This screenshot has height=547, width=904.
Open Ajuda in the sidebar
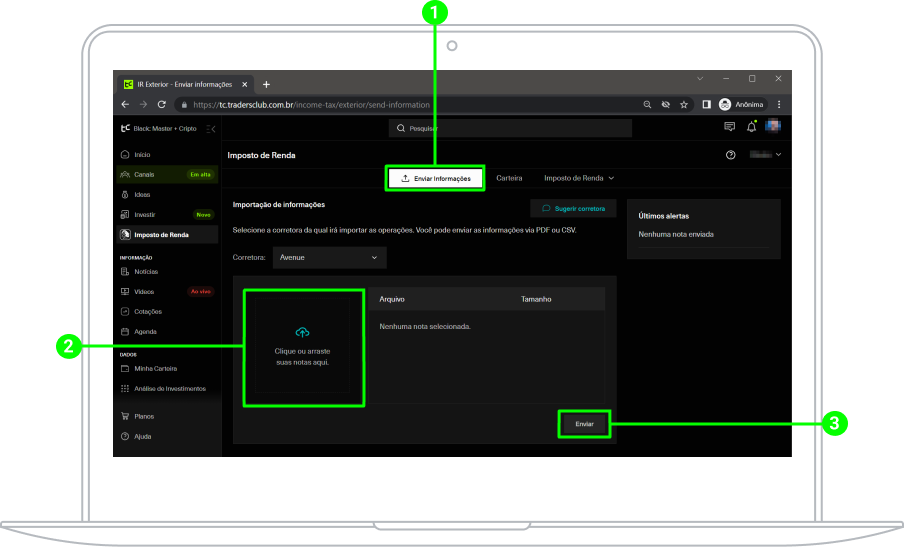(x=167, y=436)
